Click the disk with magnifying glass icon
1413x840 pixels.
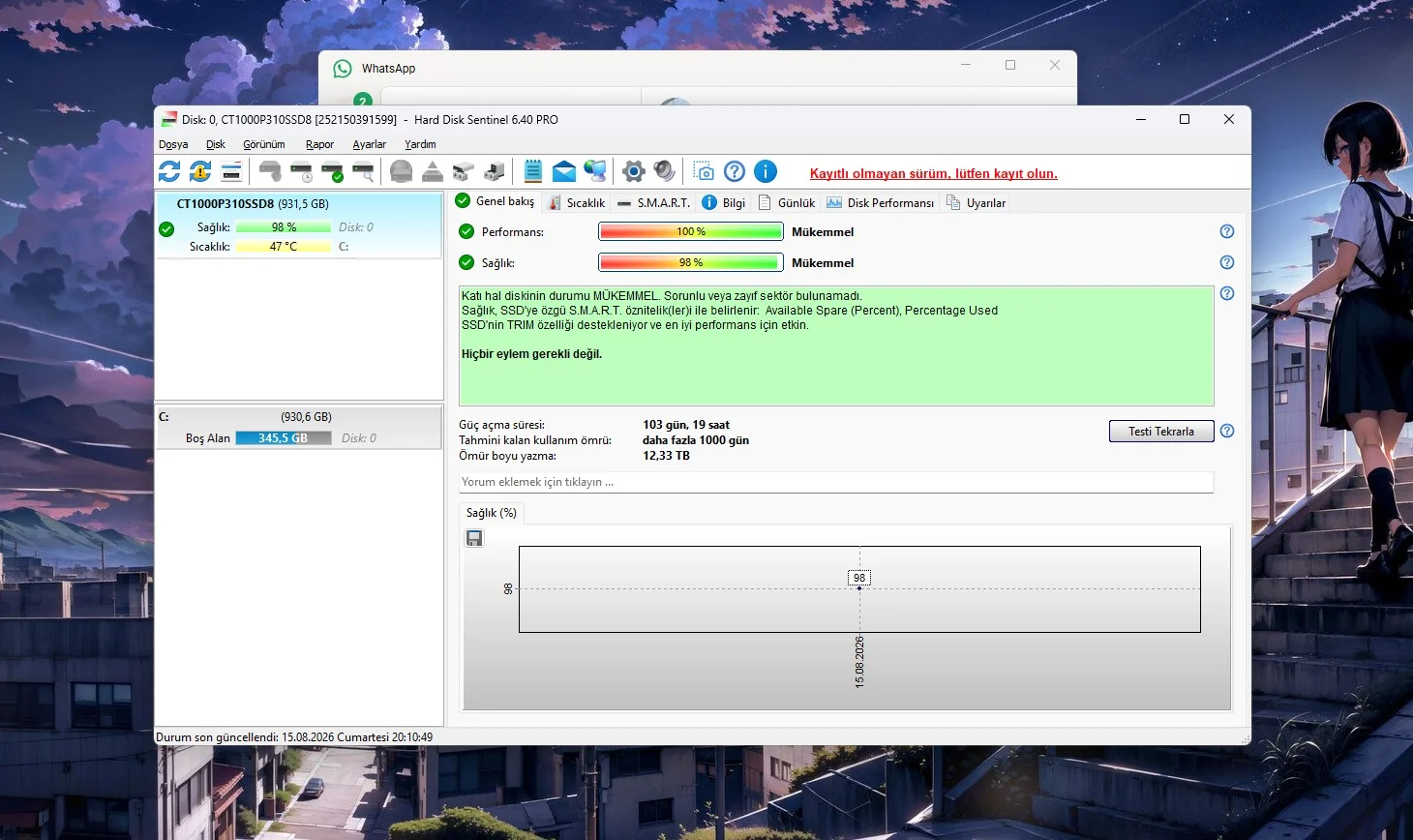[363, 171]
